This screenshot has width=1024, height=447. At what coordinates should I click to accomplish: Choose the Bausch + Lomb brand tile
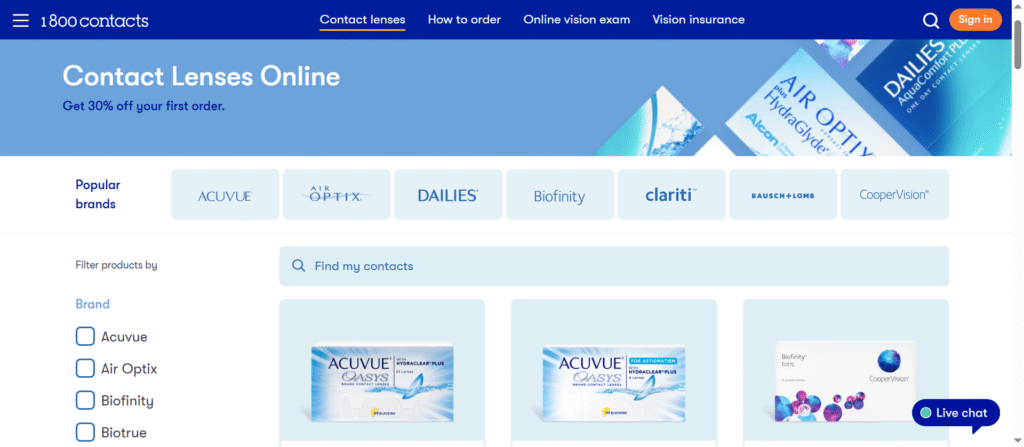(783, 195)
